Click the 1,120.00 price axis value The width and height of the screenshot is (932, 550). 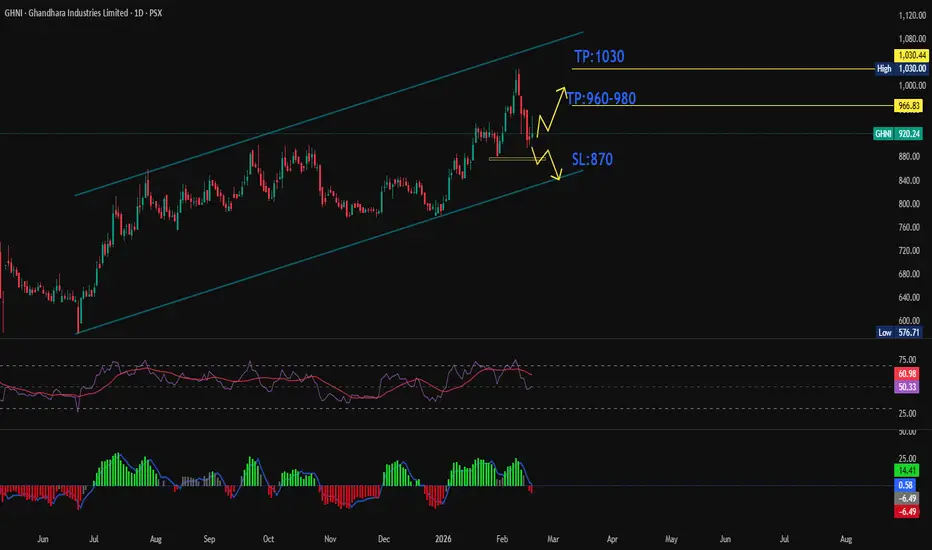[x=912, y=16]
